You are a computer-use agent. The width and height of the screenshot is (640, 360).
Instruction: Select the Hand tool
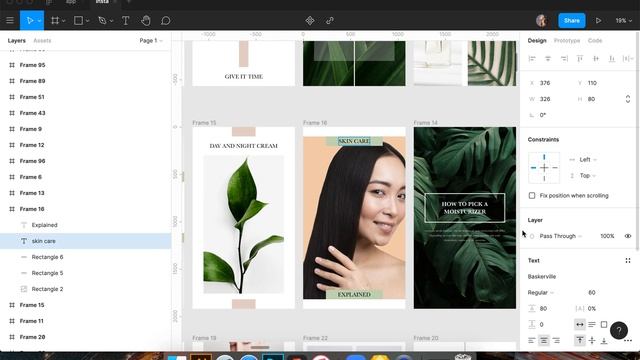[x=146, y=20]
